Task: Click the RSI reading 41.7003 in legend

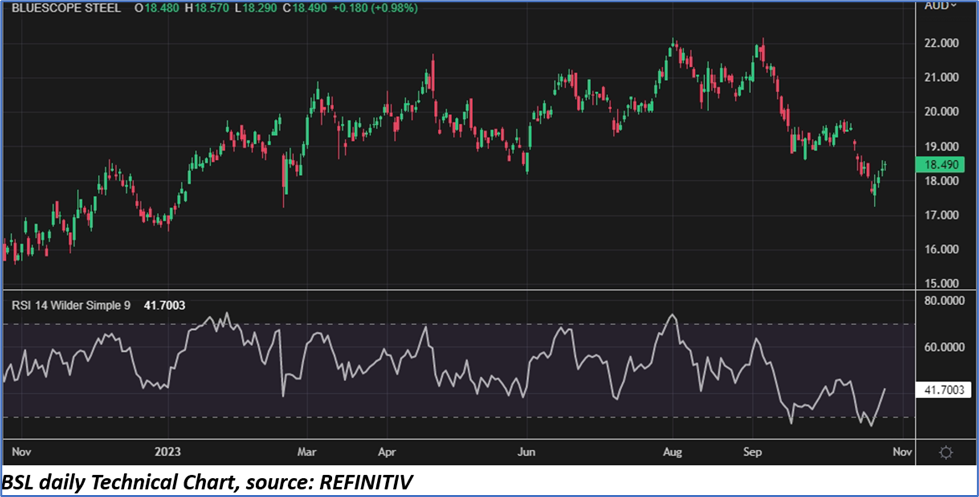Action: coord(164,305)
